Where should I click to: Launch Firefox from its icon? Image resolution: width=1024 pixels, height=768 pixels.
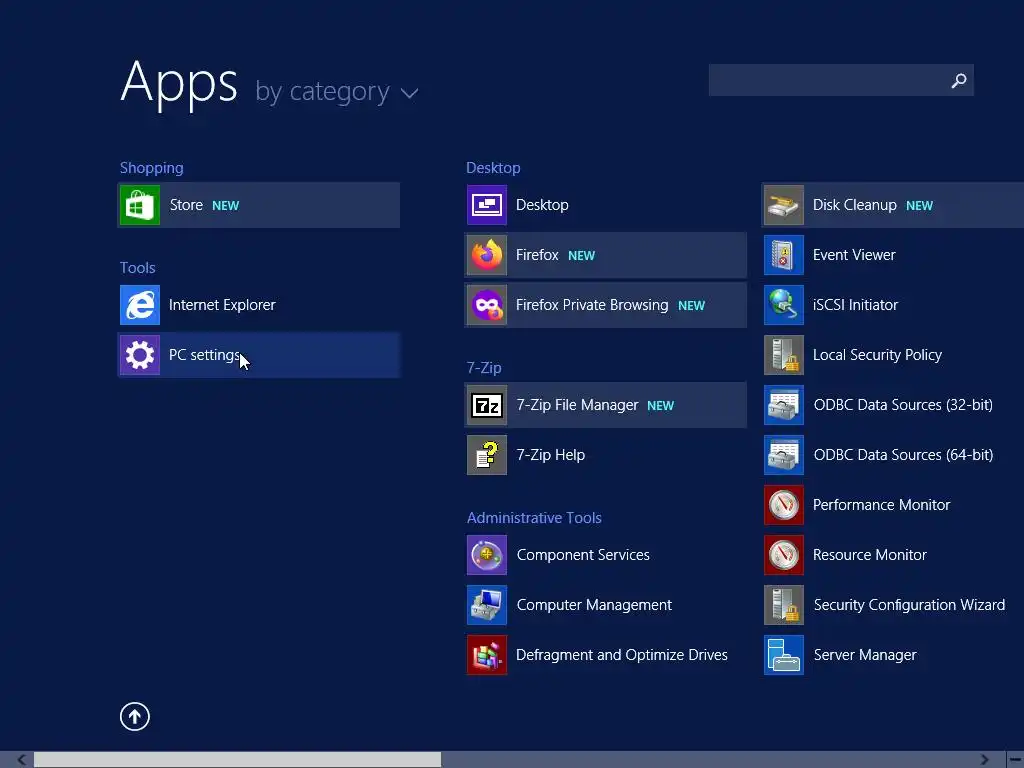(x=487, y=255)
